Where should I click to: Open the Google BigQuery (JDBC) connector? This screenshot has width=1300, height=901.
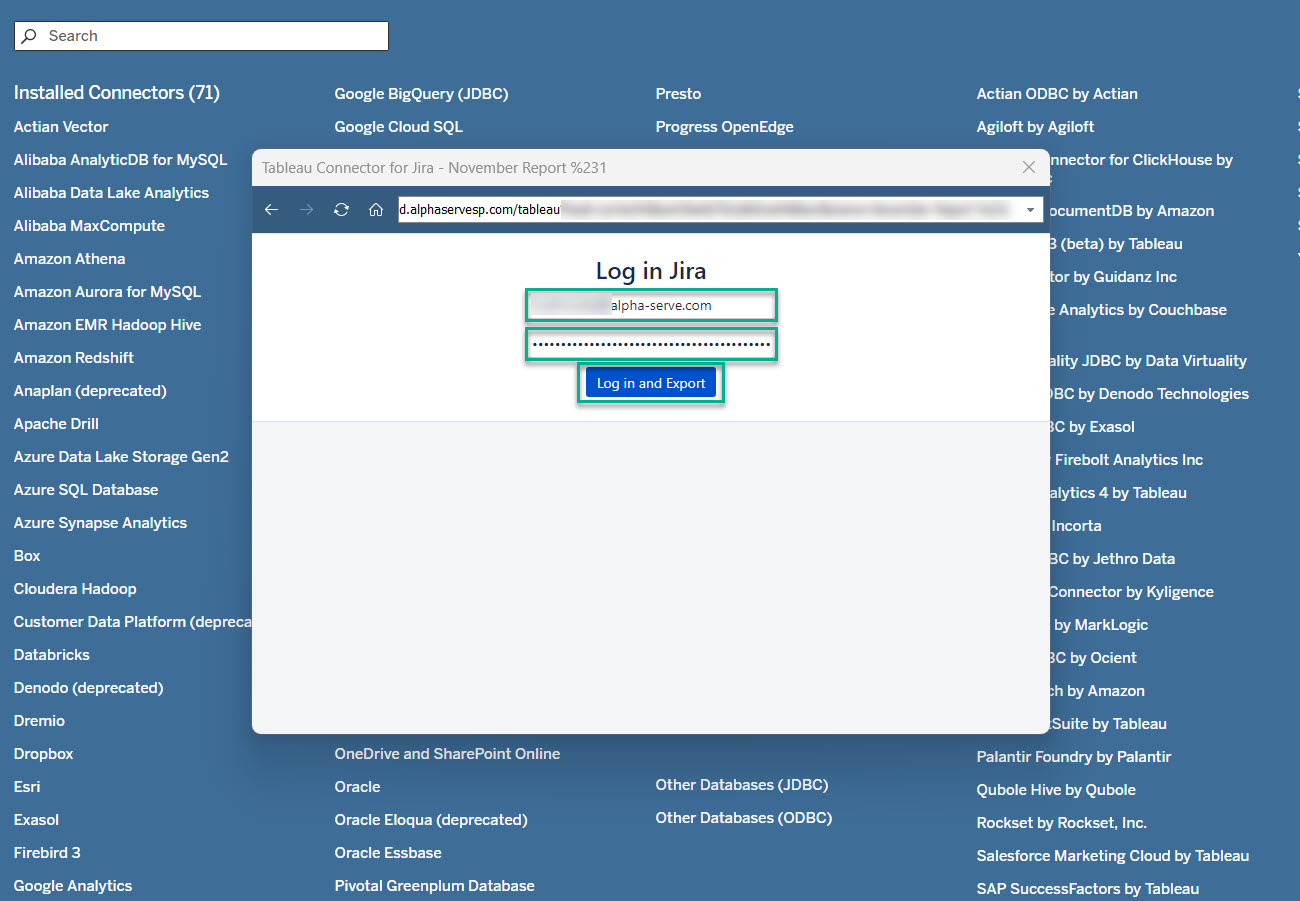[421, 94]
